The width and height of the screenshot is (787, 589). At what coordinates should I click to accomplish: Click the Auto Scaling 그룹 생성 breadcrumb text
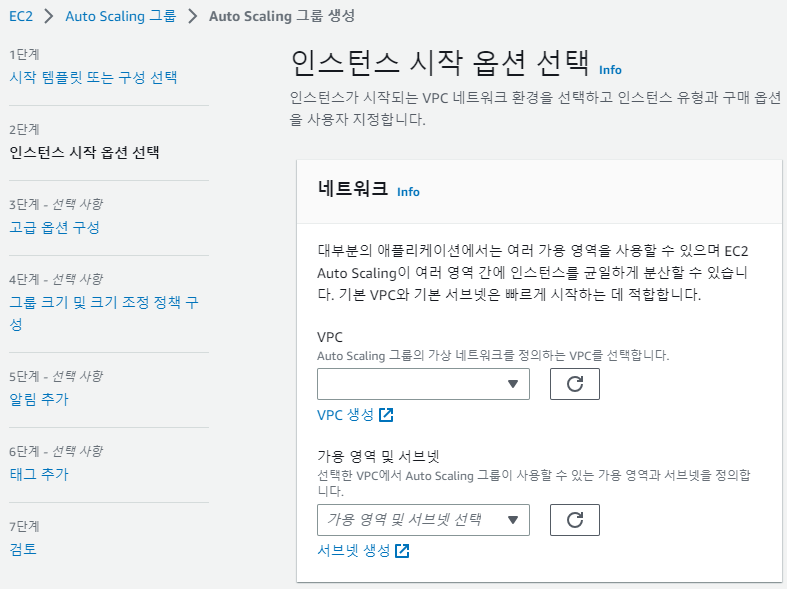point(282,16)
